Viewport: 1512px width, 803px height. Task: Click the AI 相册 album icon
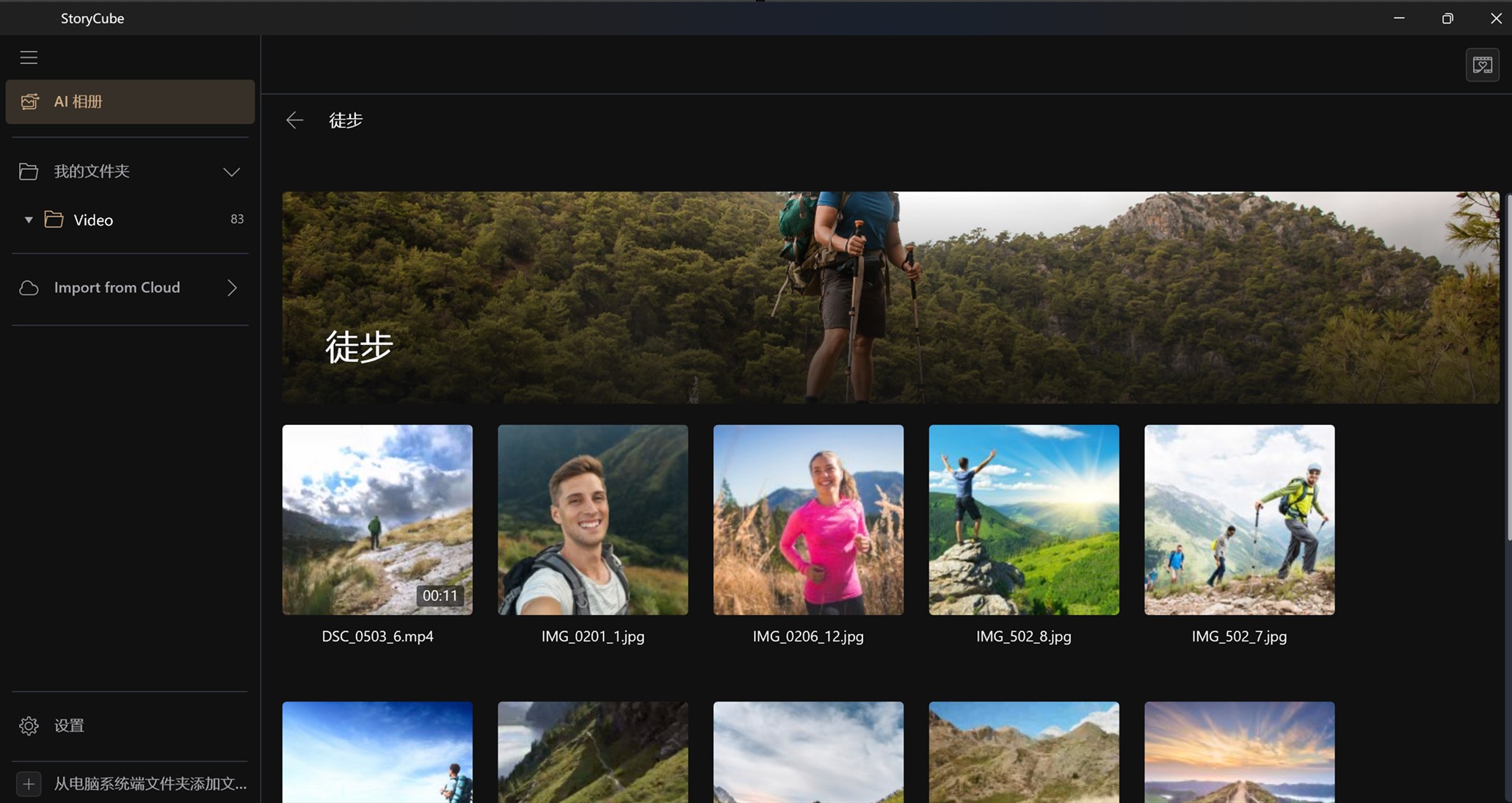tap(29, 101)
